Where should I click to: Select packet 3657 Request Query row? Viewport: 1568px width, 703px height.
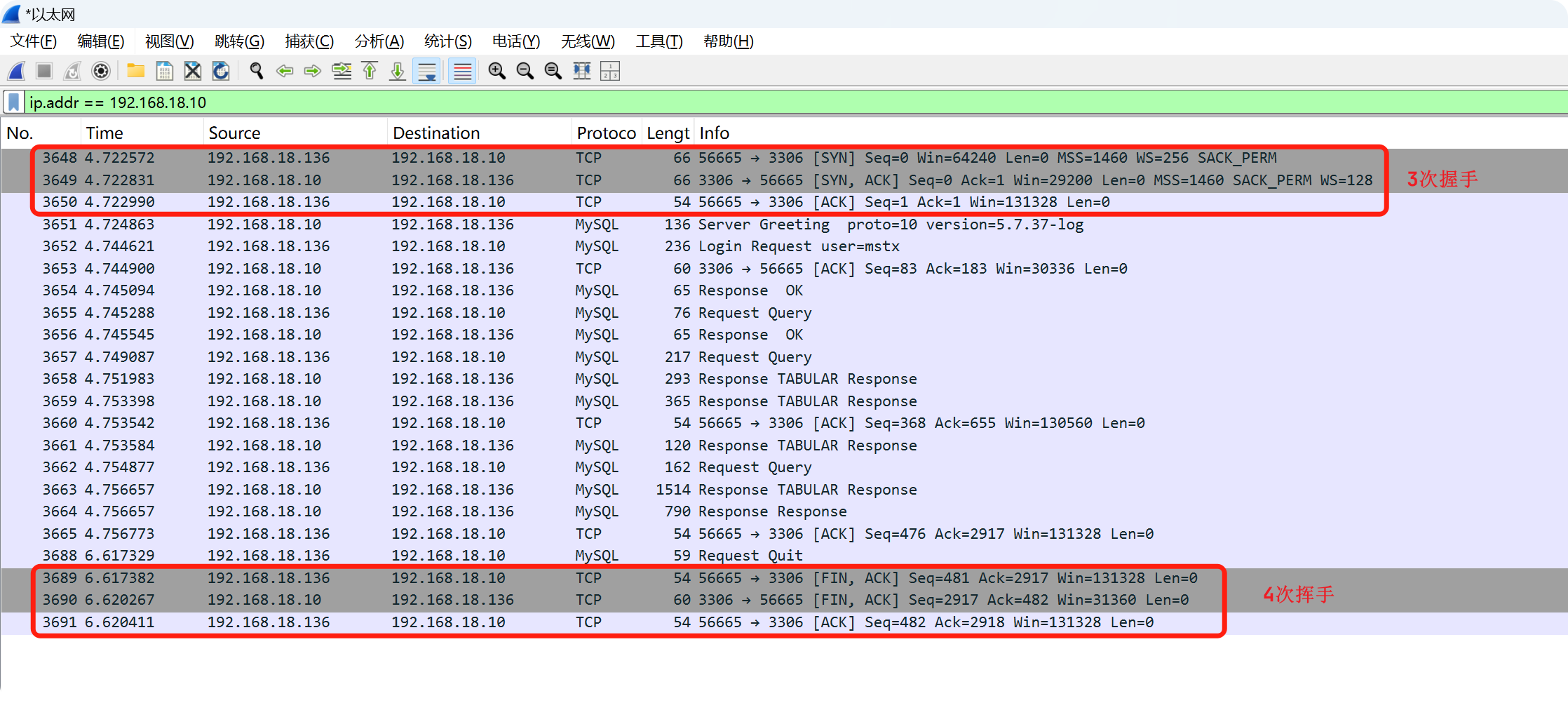click(x=784, y=357)
